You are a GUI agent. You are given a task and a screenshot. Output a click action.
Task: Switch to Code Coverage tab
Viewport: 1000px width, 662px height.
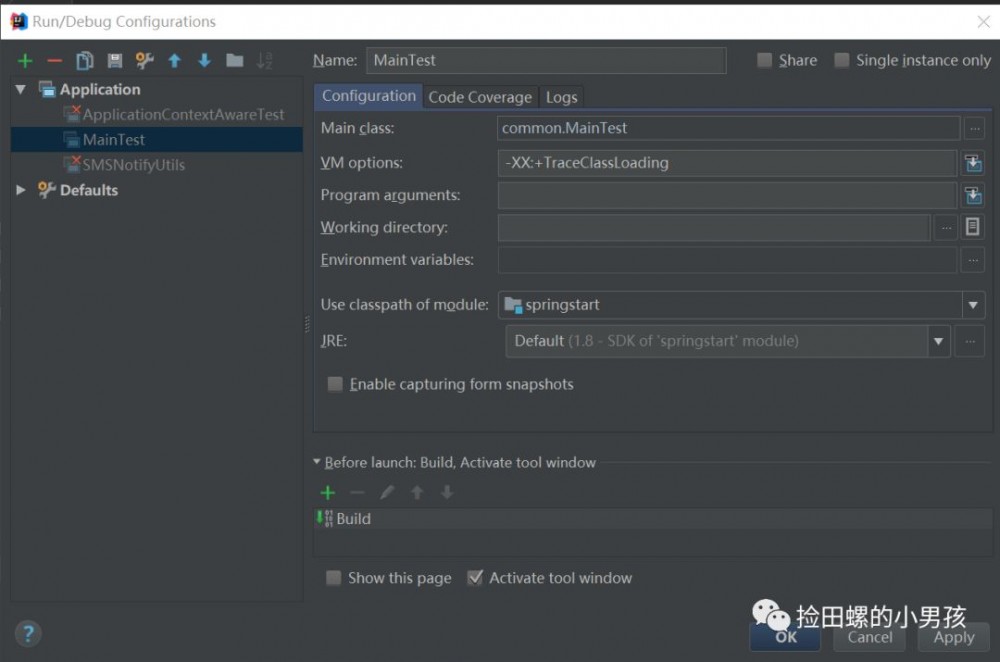pyautogui.click(x=480, y=98)
